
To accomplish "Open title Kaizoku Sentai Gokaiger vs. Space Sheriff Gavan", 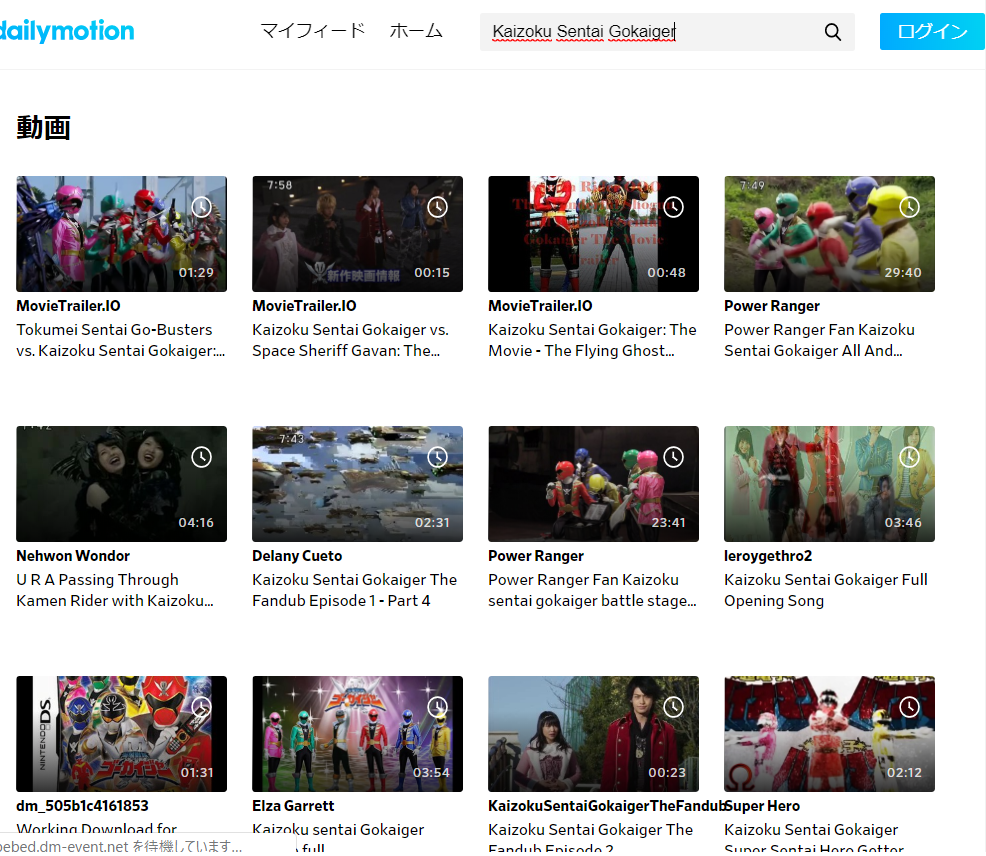I will coord(350,340).
